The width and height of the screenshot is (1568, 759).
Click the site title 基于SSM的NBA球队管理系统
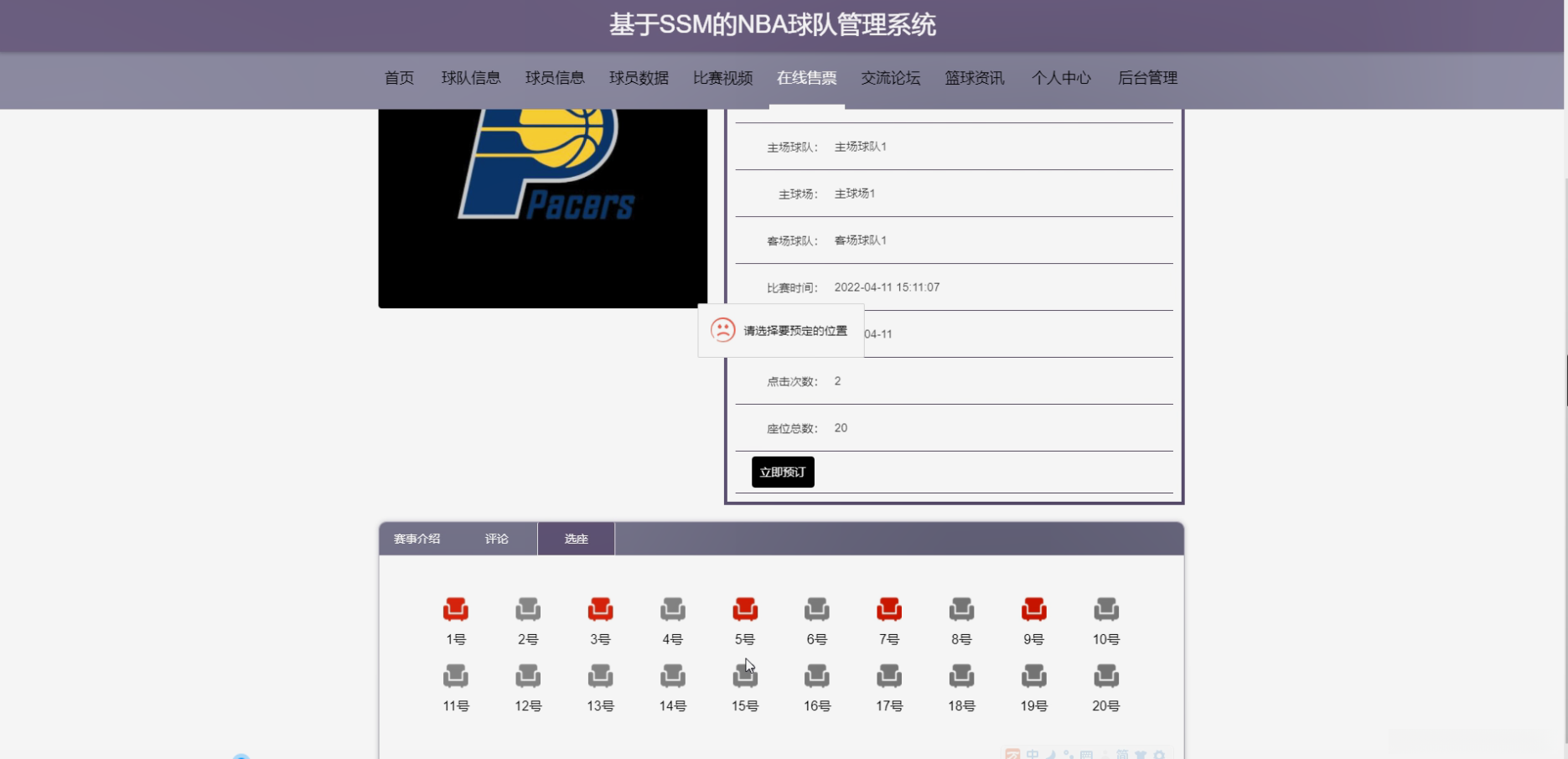click(x=773, y=25)
